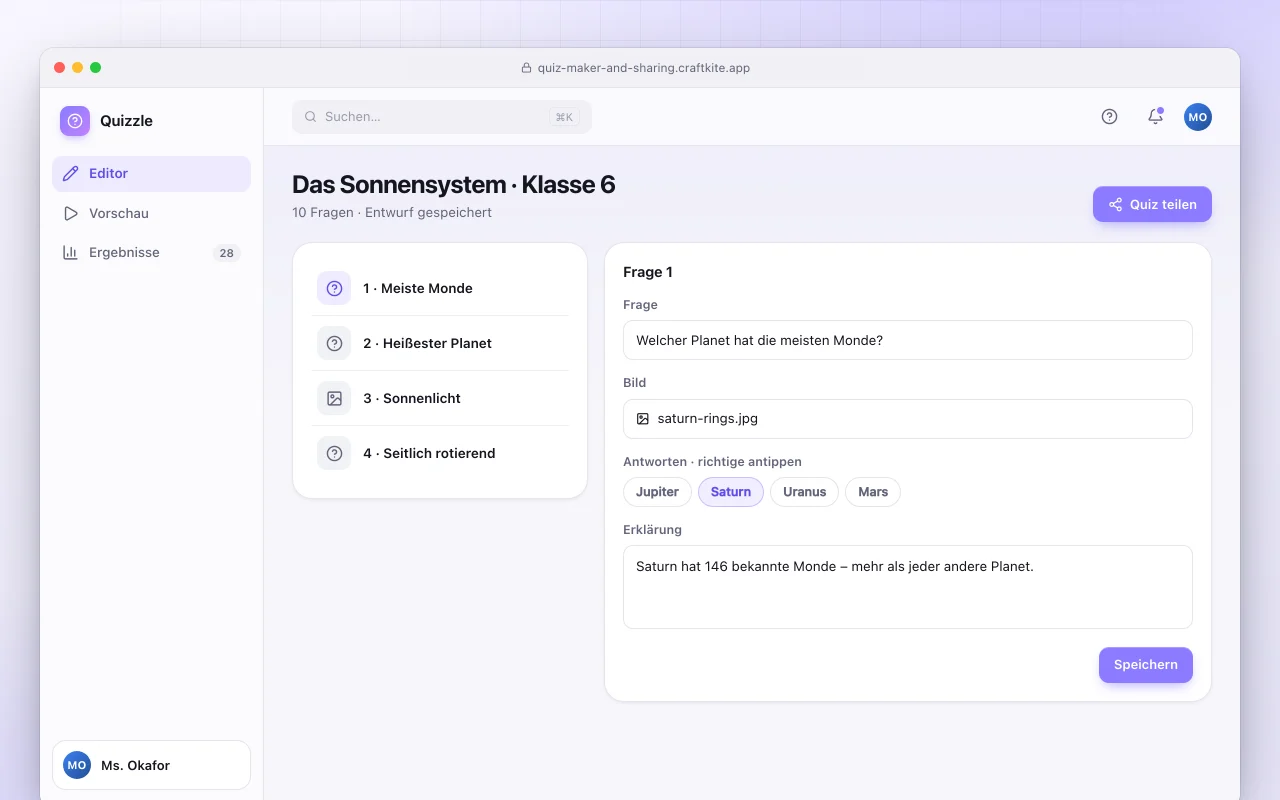Click the question icon for Seitlich rotierend
Screen dimensions: 1280x800
(334, 453)
